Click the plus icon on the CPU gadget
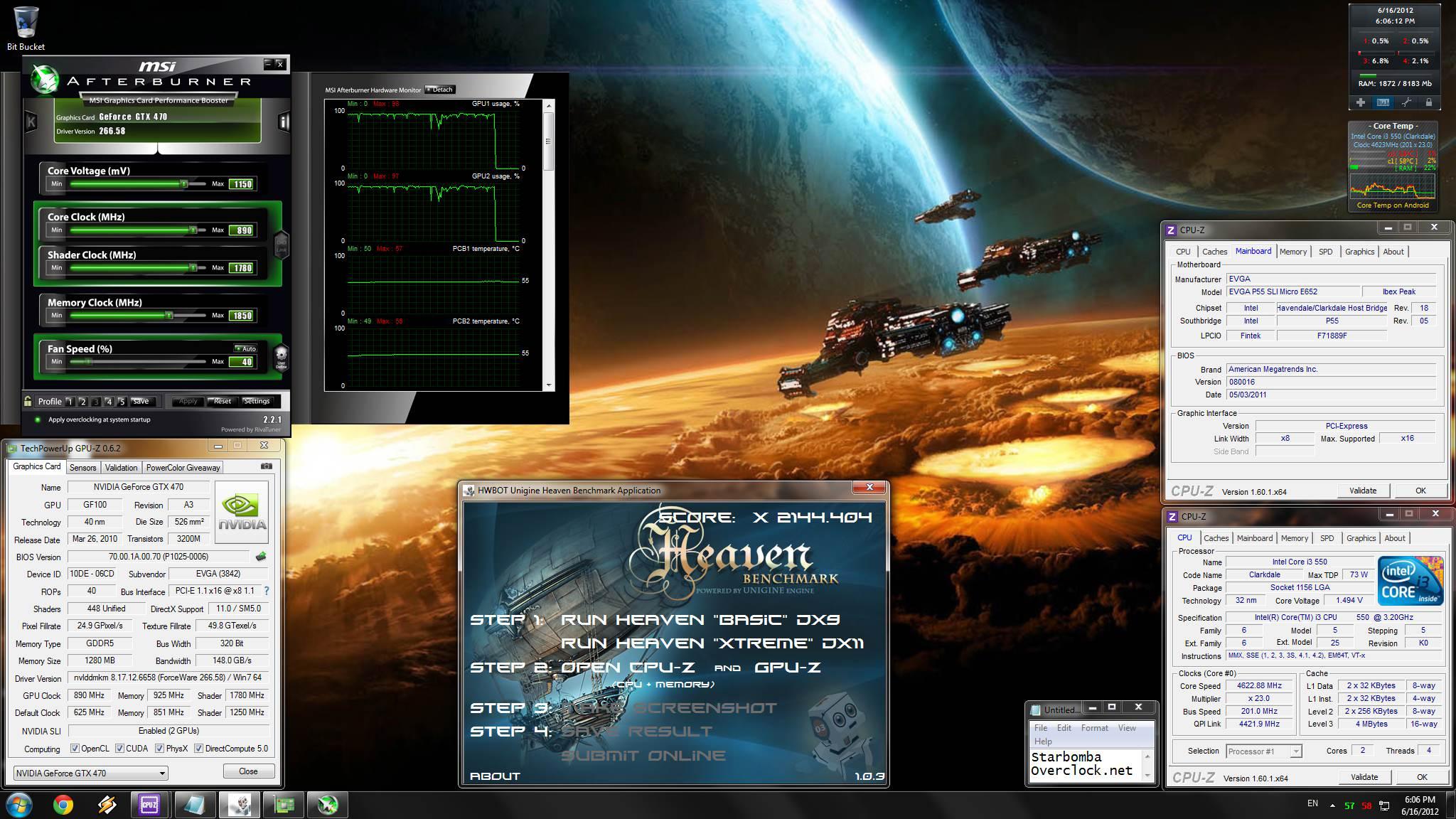This screenshot has height=819, width=1456. [x=1360, y=102]
